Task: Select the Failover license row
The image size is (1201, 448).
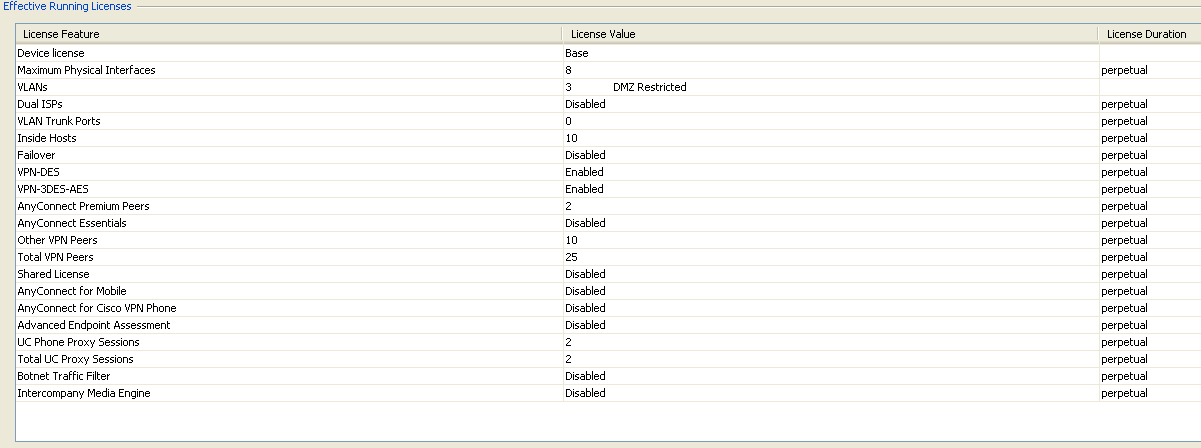Action: click(x=38, y=155)
